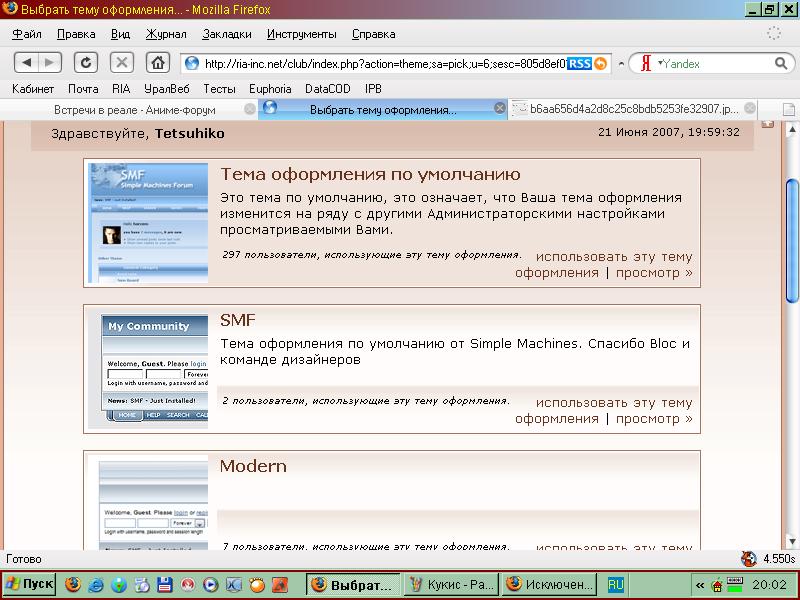
Task: Use the default theme via its использовать link
Action: (604, 264)
